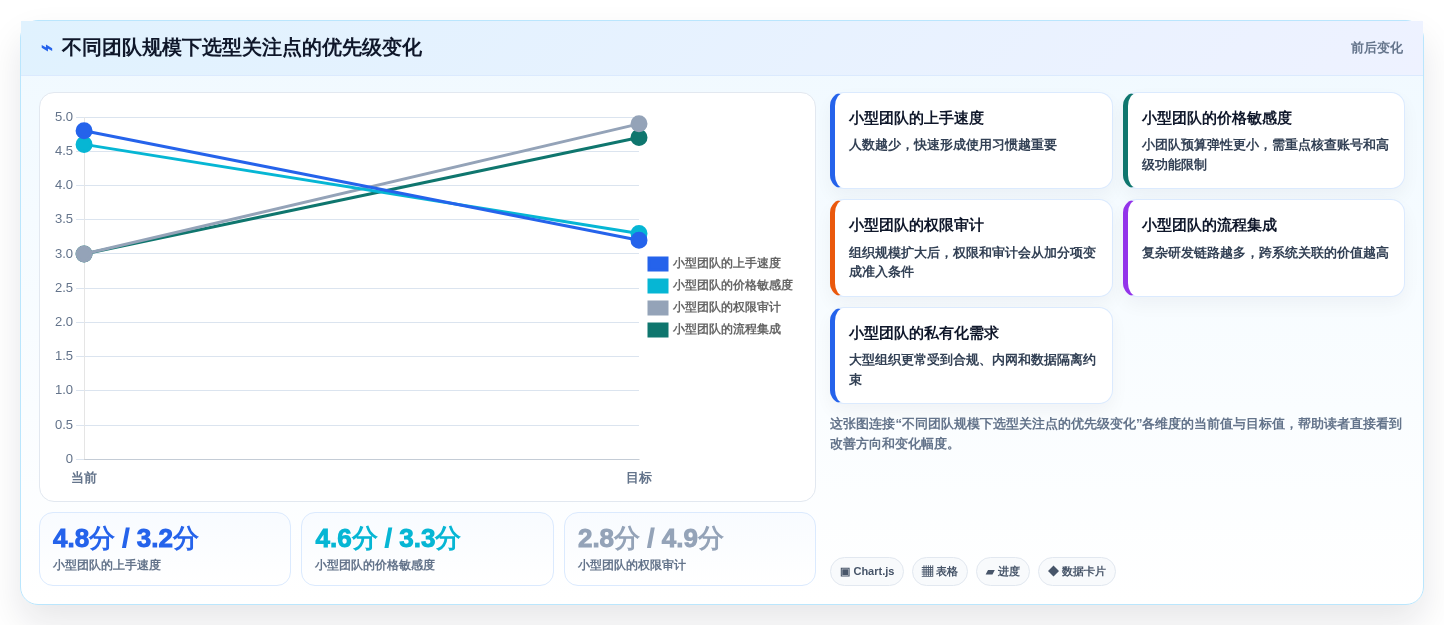
Task: Click the 2.5 y-axis label
Action: click(x=64, y=288)
